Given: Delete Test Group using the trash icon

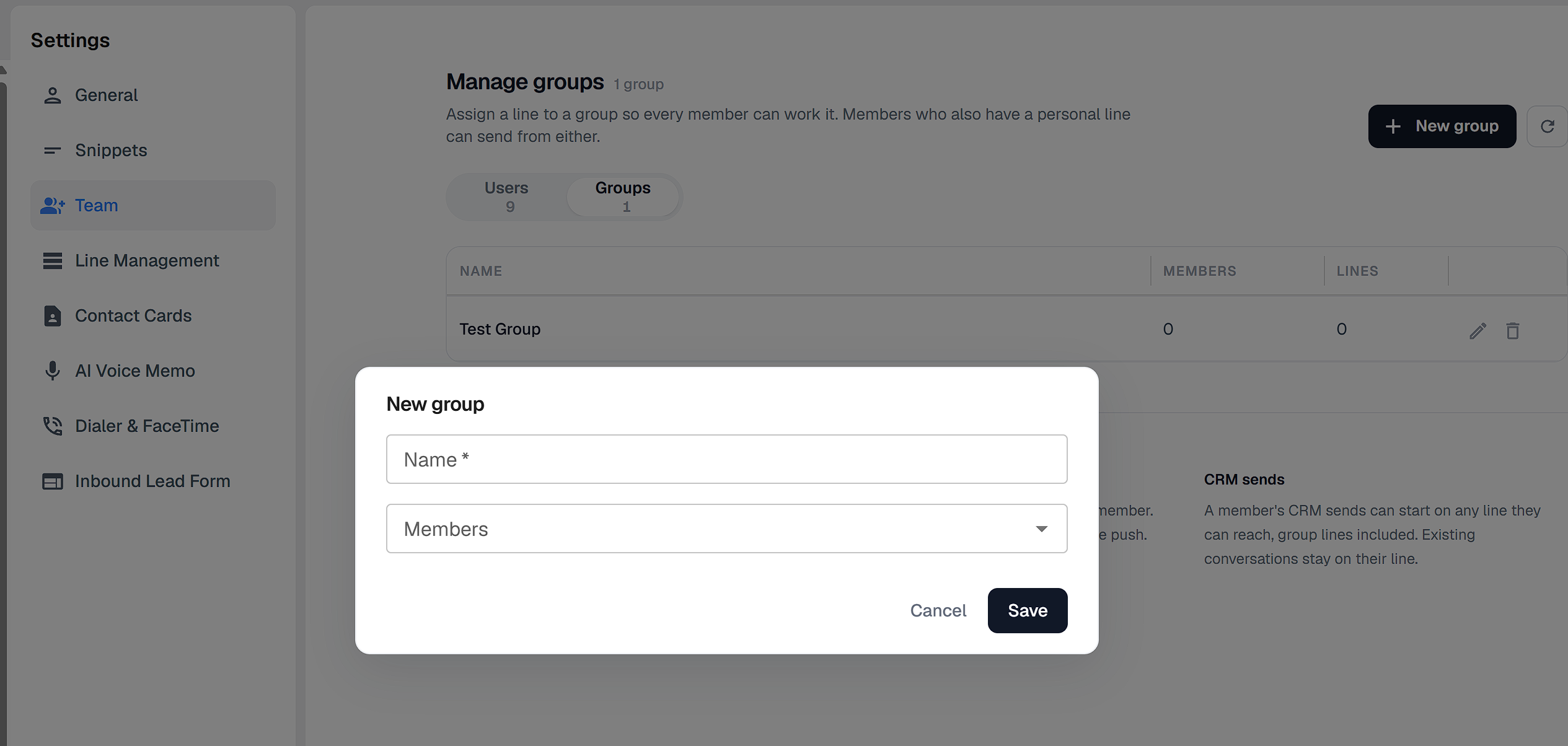Looking at the screenshot, I should (x=1513, y=331).
